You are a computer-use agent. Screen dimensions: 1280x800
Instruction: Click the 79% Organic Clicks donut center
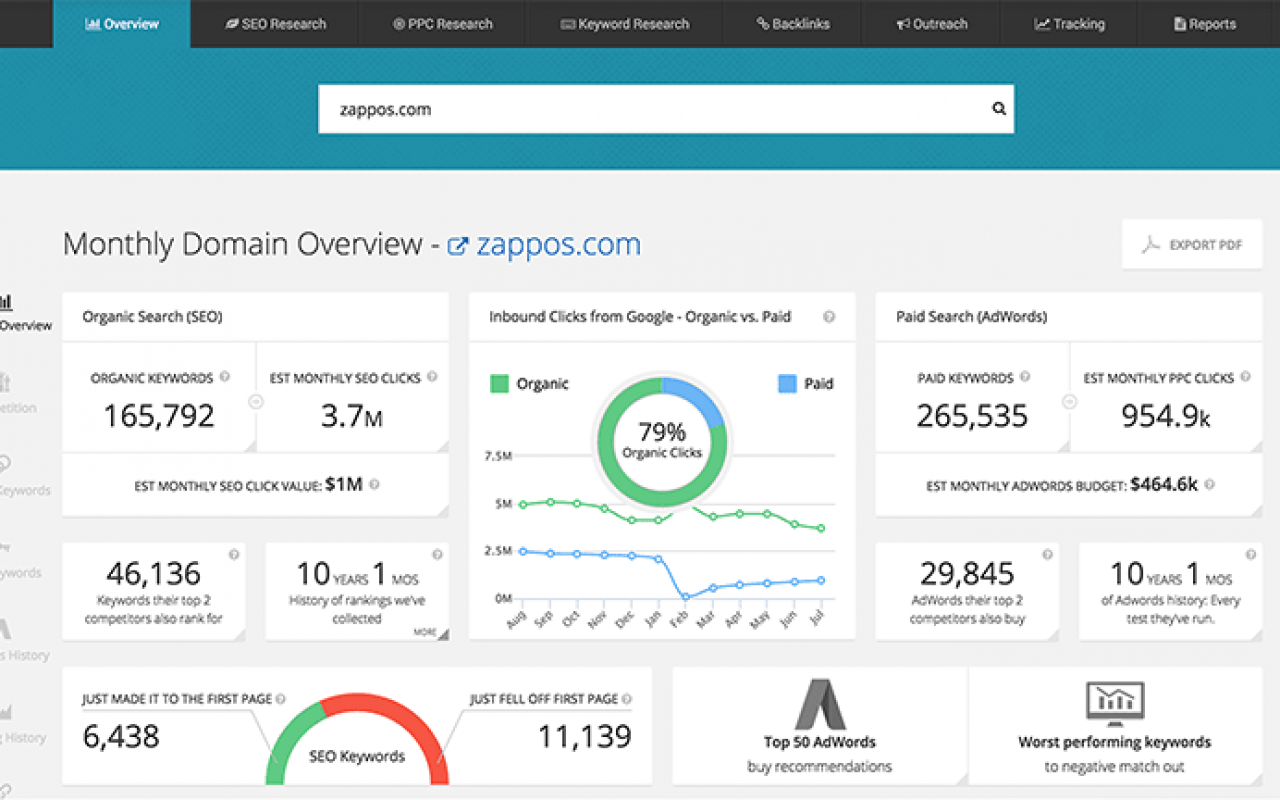point(661,440)
